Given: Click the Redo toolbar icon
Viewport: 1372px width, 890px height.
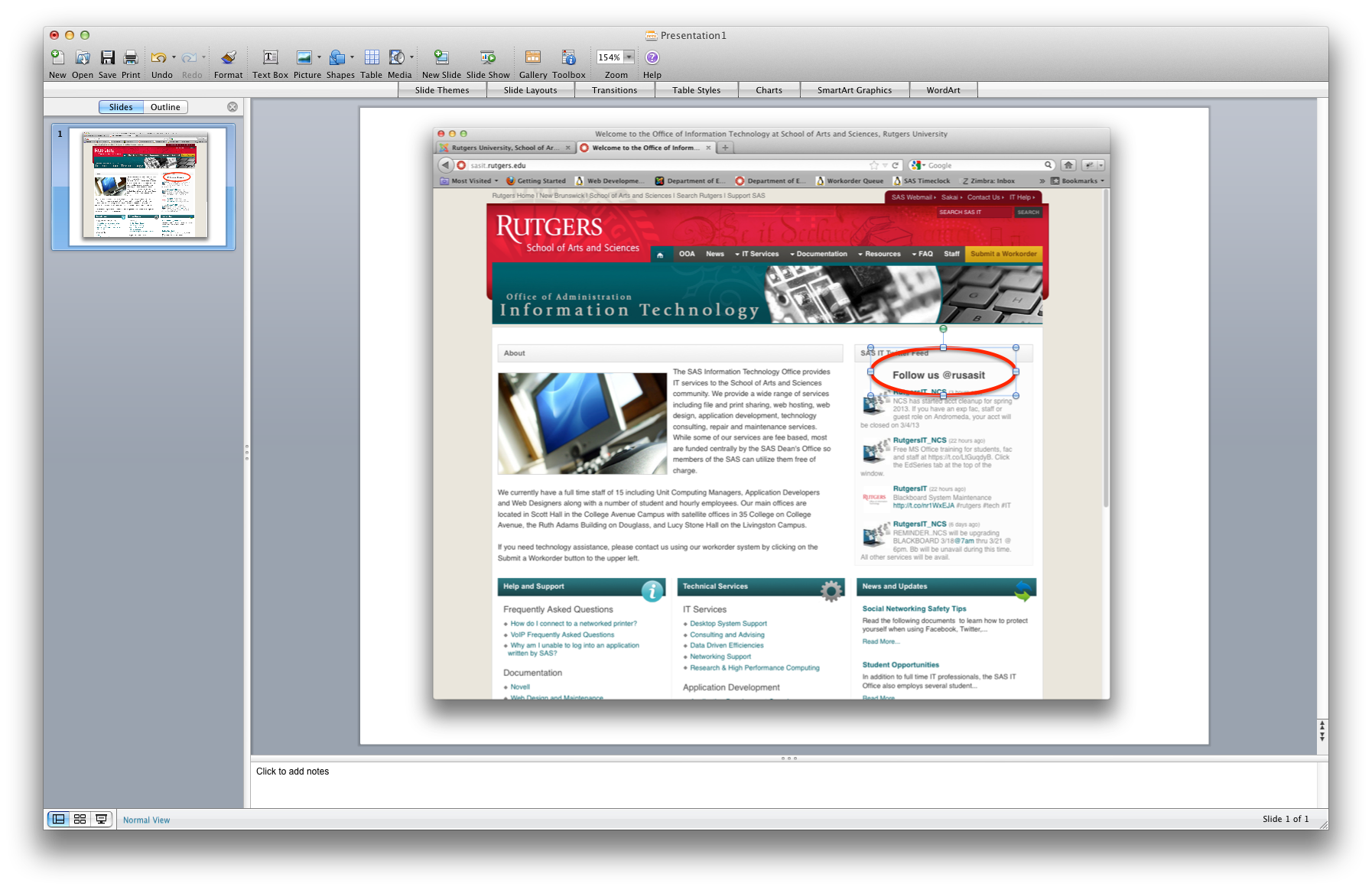Looking at the screenshot, I should [189, 57].
